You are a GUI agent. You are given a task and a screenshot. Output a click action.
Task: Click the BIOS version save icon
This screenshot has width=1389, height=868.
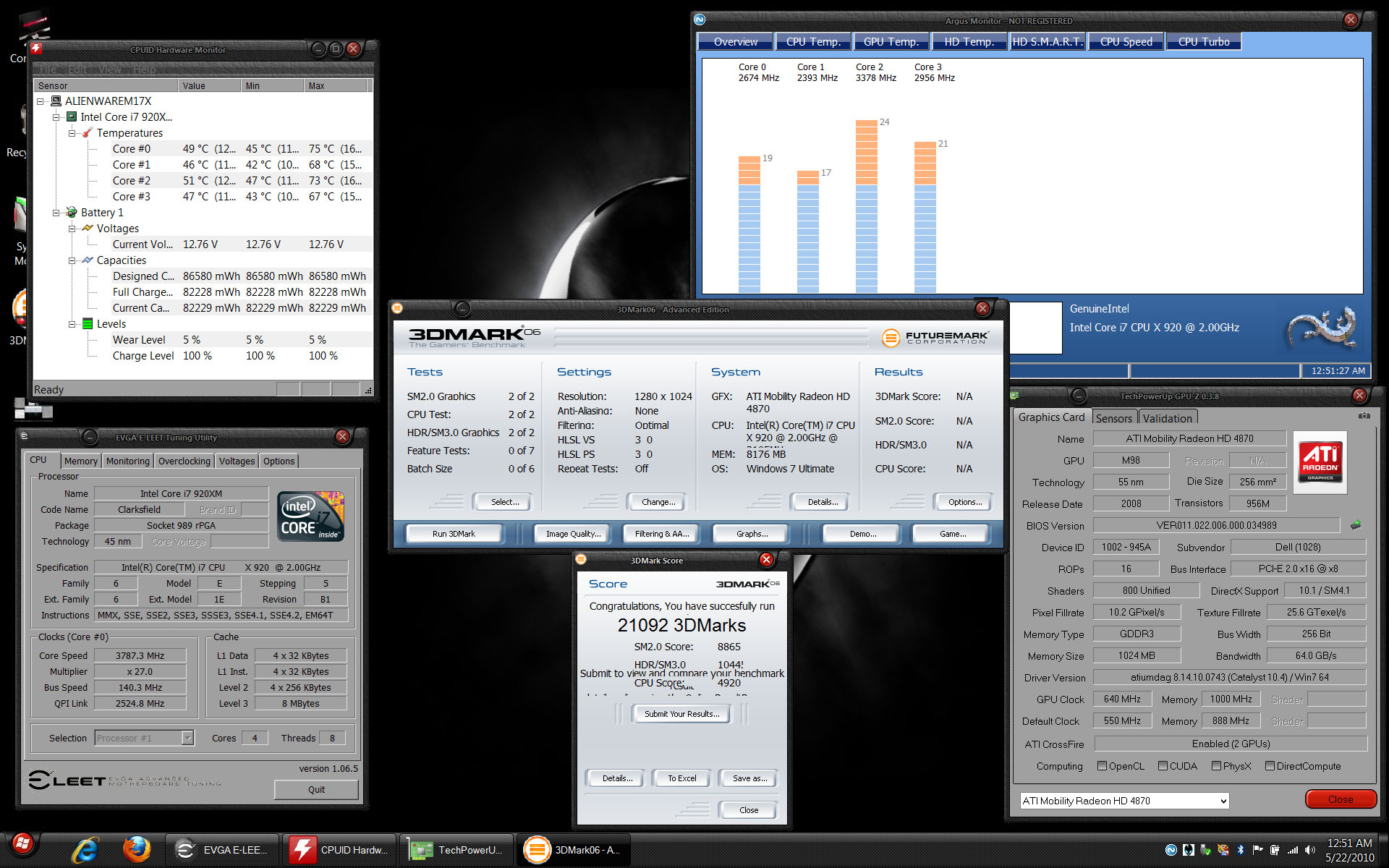click(1356, 525)
